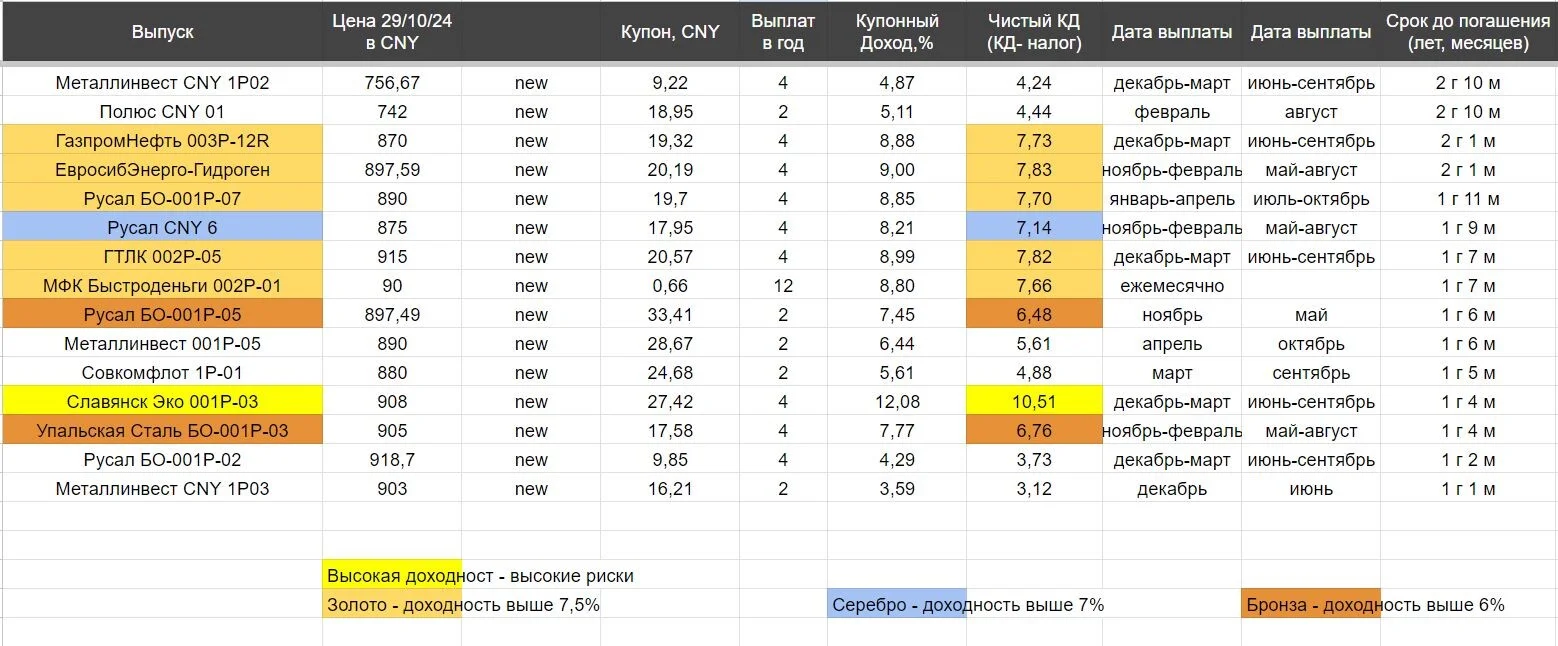Select the price value '897,59'
The width and height of the screenshot is (1558, 646).
coord(392,170)
